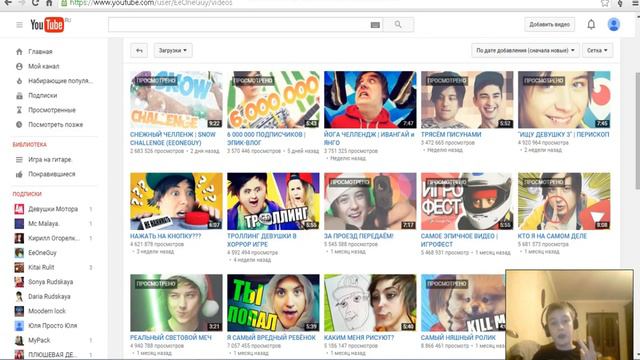This screenshot has height=360, width=640.
Task: Open the ТРЯСЁМ ПИСУНАМИ video title link
Action: tap(451, 134)
